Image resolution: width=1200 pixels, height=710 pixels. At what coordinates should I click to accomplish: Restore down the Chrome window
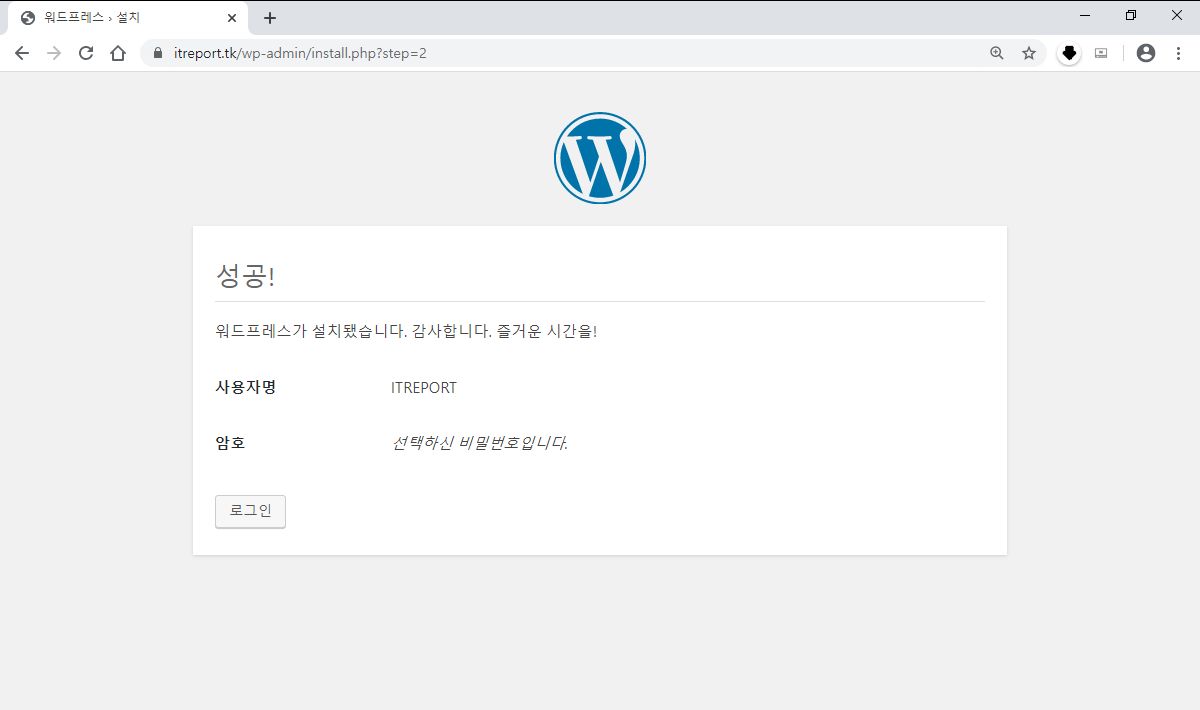click(x=1131, y=15)
